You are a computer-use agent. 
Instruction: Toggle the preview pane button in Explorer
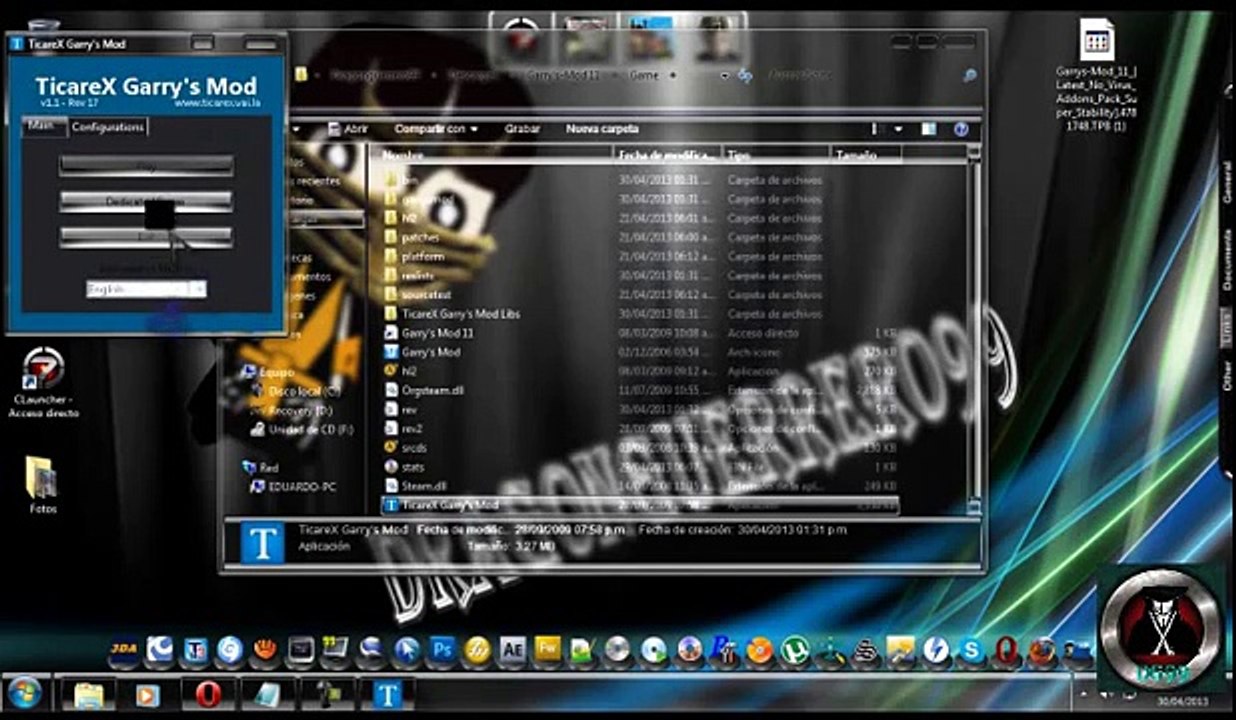click(929, 129)
